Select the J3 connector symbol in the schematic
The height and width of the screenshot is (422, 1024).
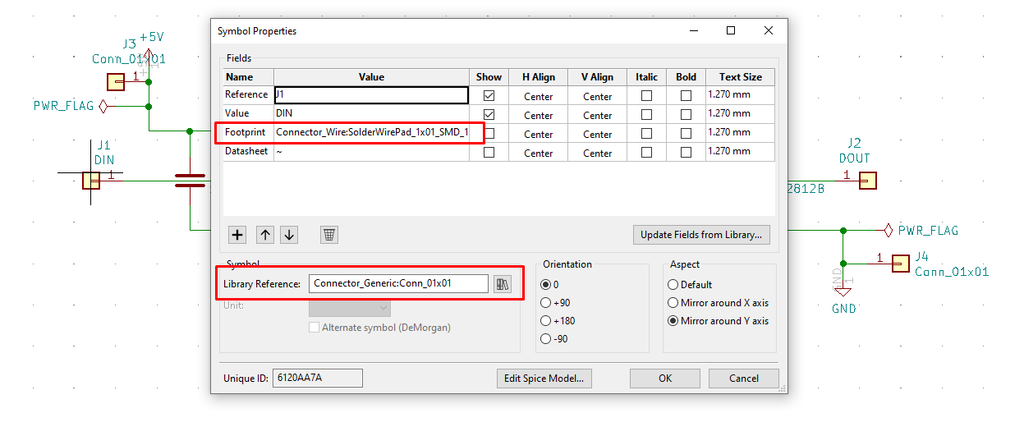tap(116, 82)
